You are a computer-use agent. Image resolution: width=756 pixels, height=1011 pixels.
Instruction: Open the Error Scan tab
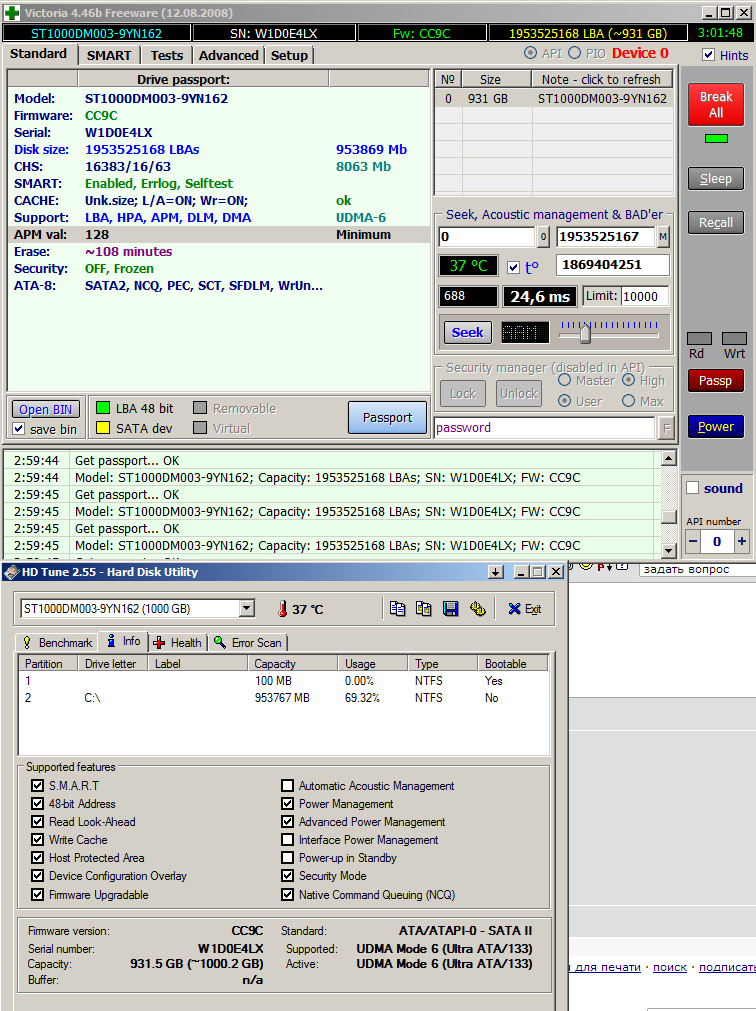247,642
